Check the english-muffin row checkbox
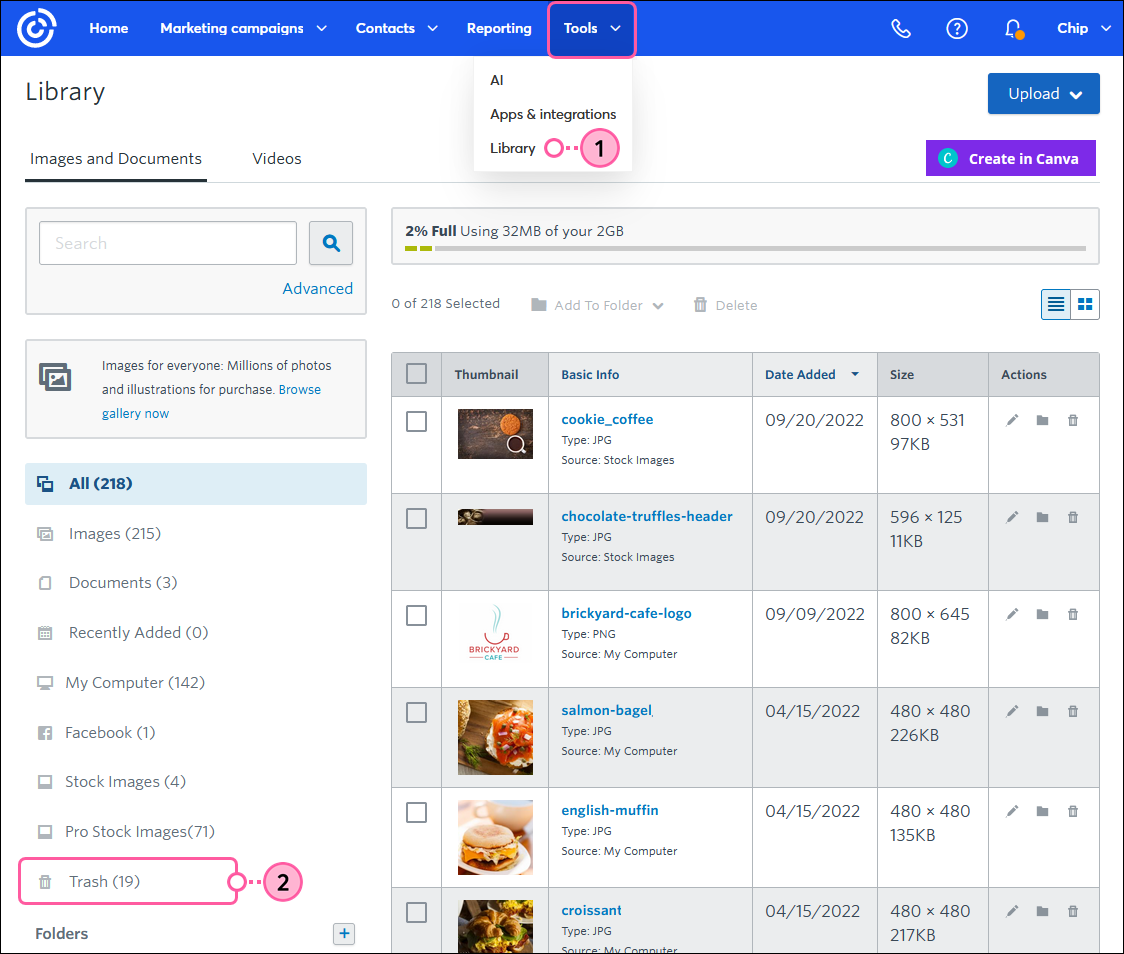Image resolution: width=1124 pixels, height=954 pixels. tap(416, 812)
